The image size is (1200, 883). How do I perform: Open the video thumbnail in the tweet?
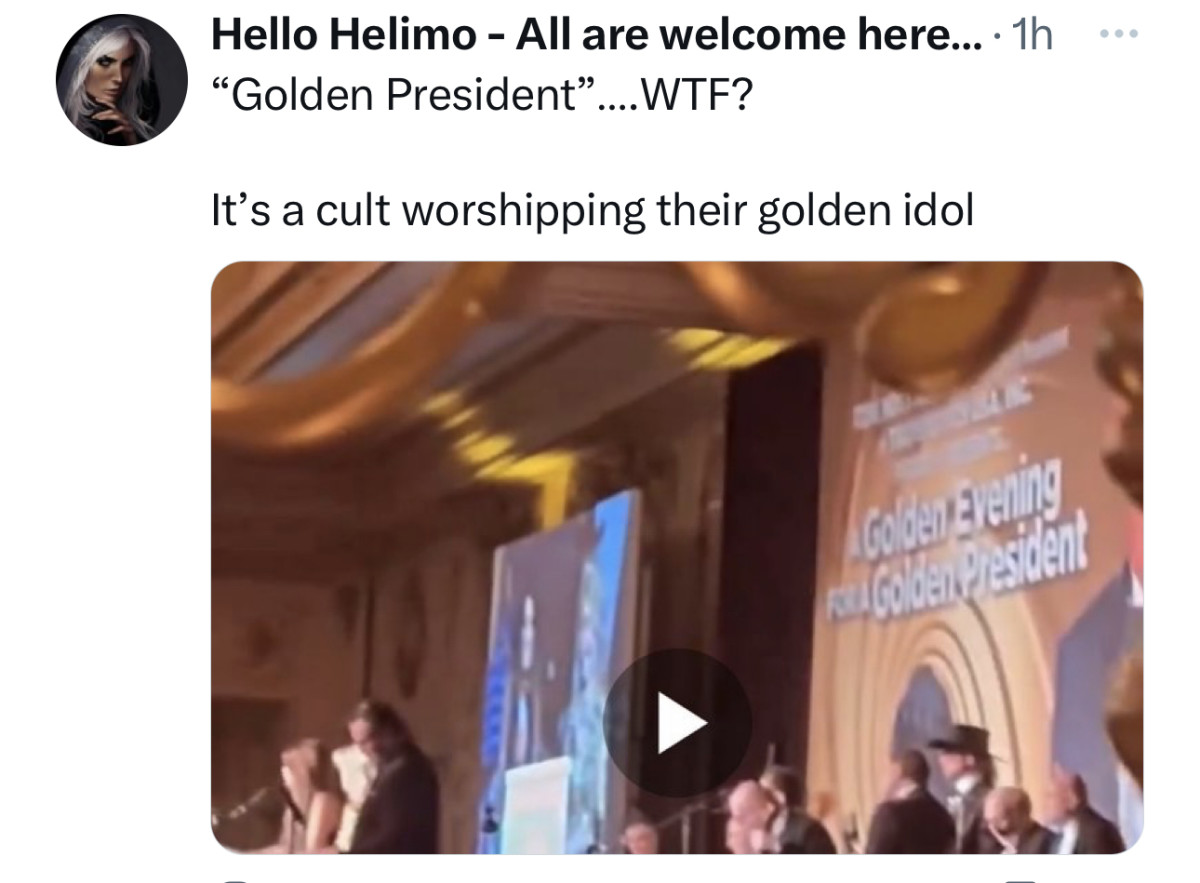coord(677,557)
